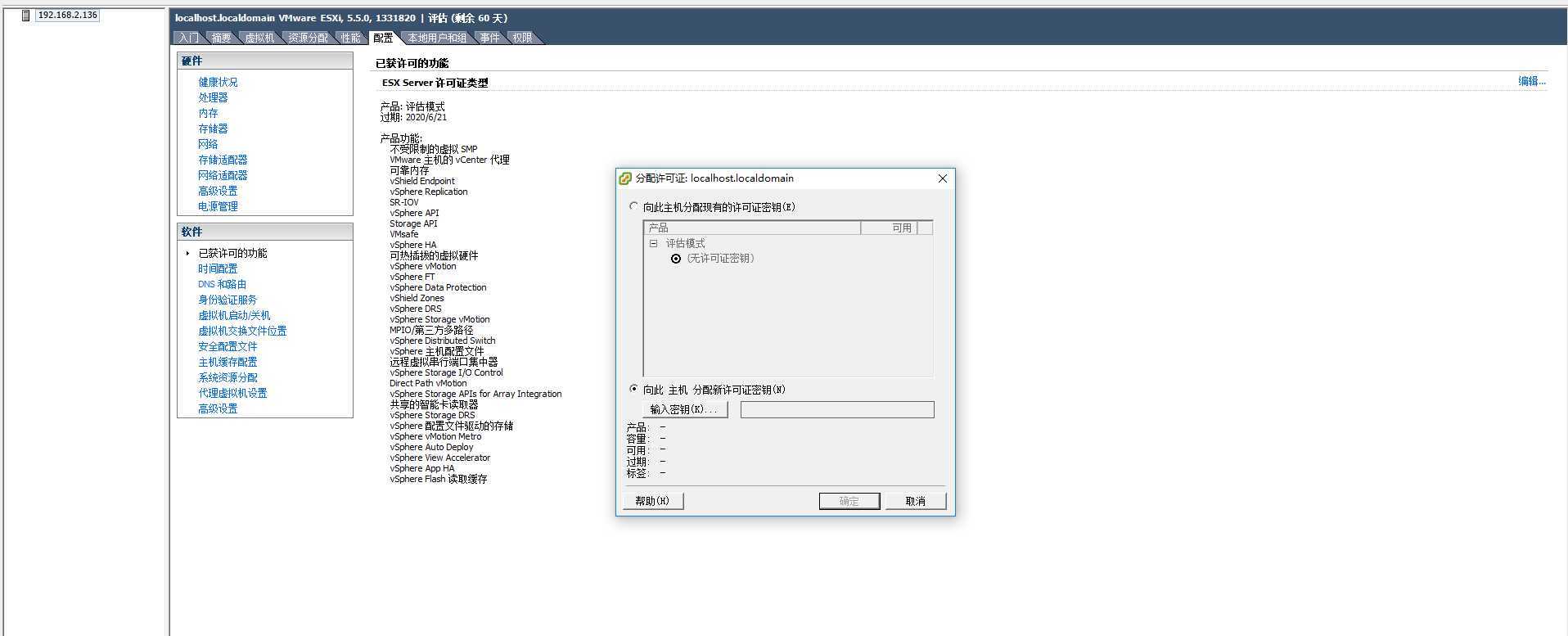Select 已获许可的功能 in the software panel
The width and height of the screenshot is (1568, 636).
click(x=232, y=253)
